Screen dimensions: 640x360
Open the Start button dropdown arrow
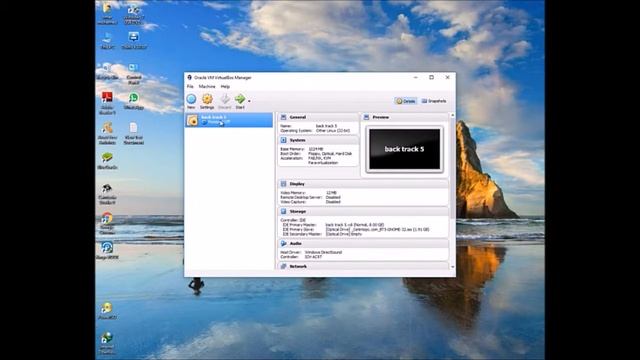(249, 101)
